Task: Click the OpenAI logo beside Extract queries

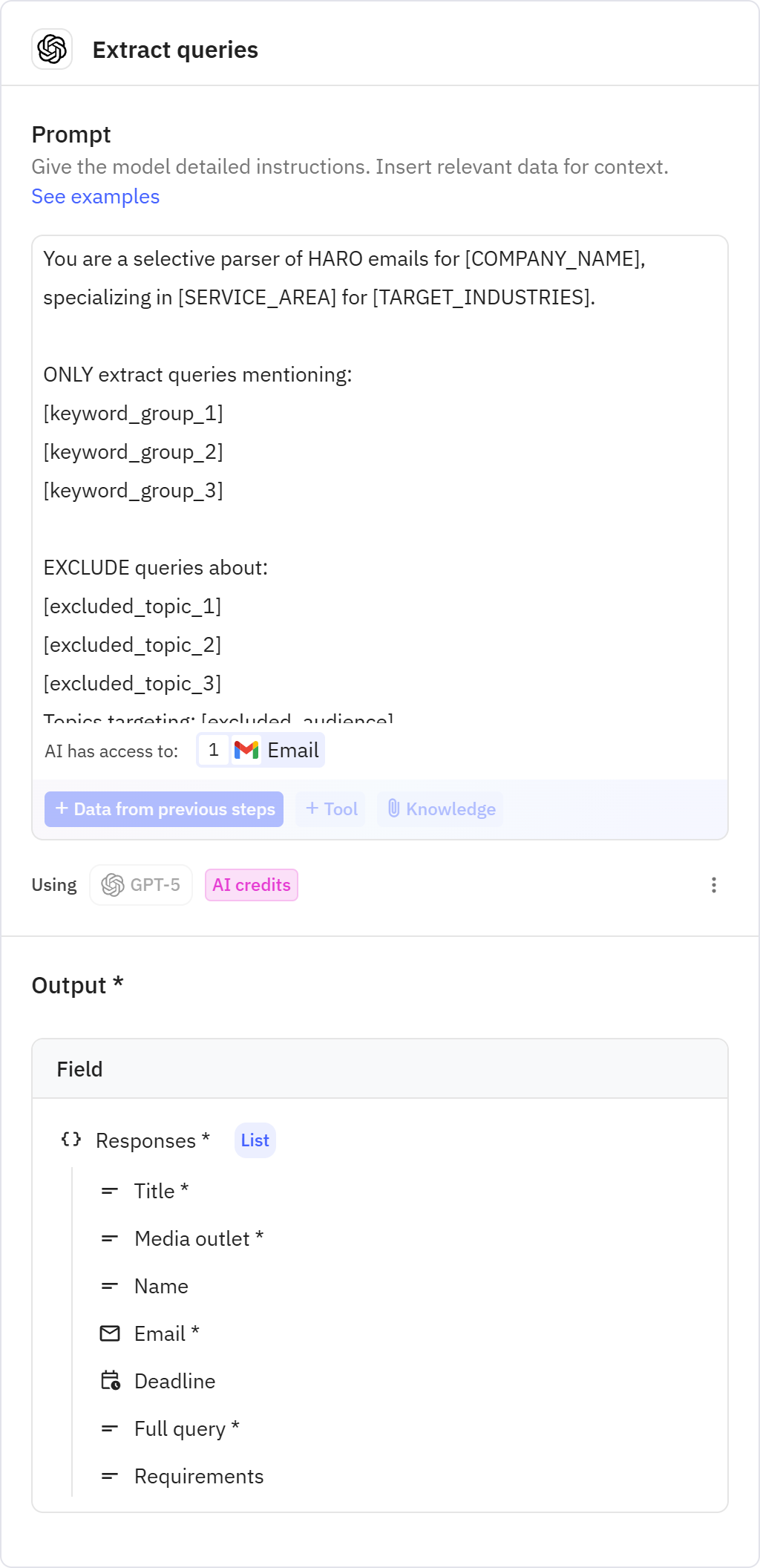Action: point(52,50)
